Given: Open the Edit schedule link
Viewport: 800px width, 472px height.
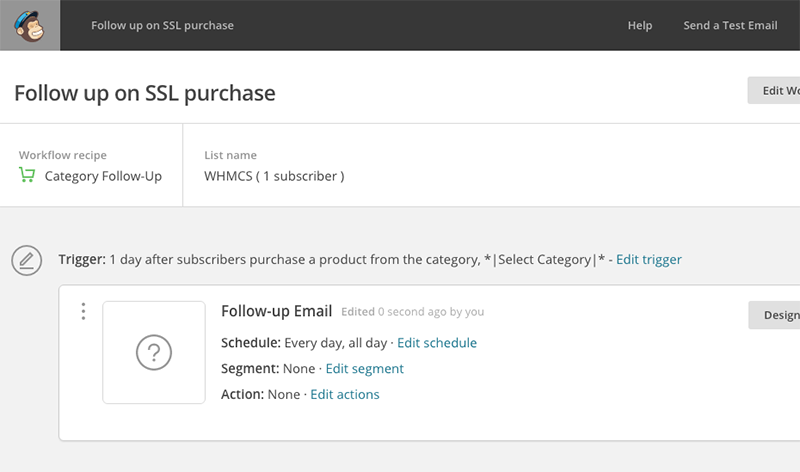Looking at the screenshot, I should click(x=437, y=343).
